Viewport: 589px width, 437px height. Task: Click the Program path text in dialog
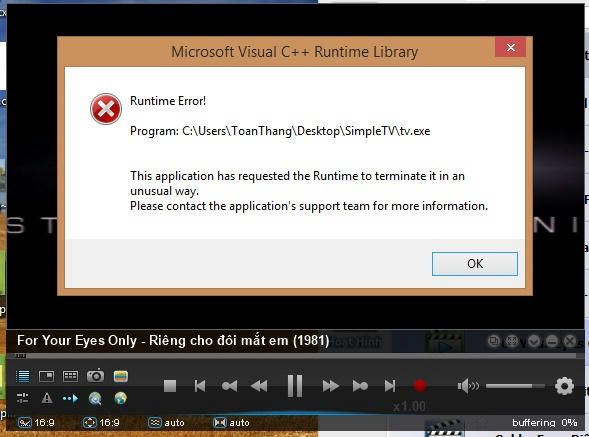coord(280,131)
